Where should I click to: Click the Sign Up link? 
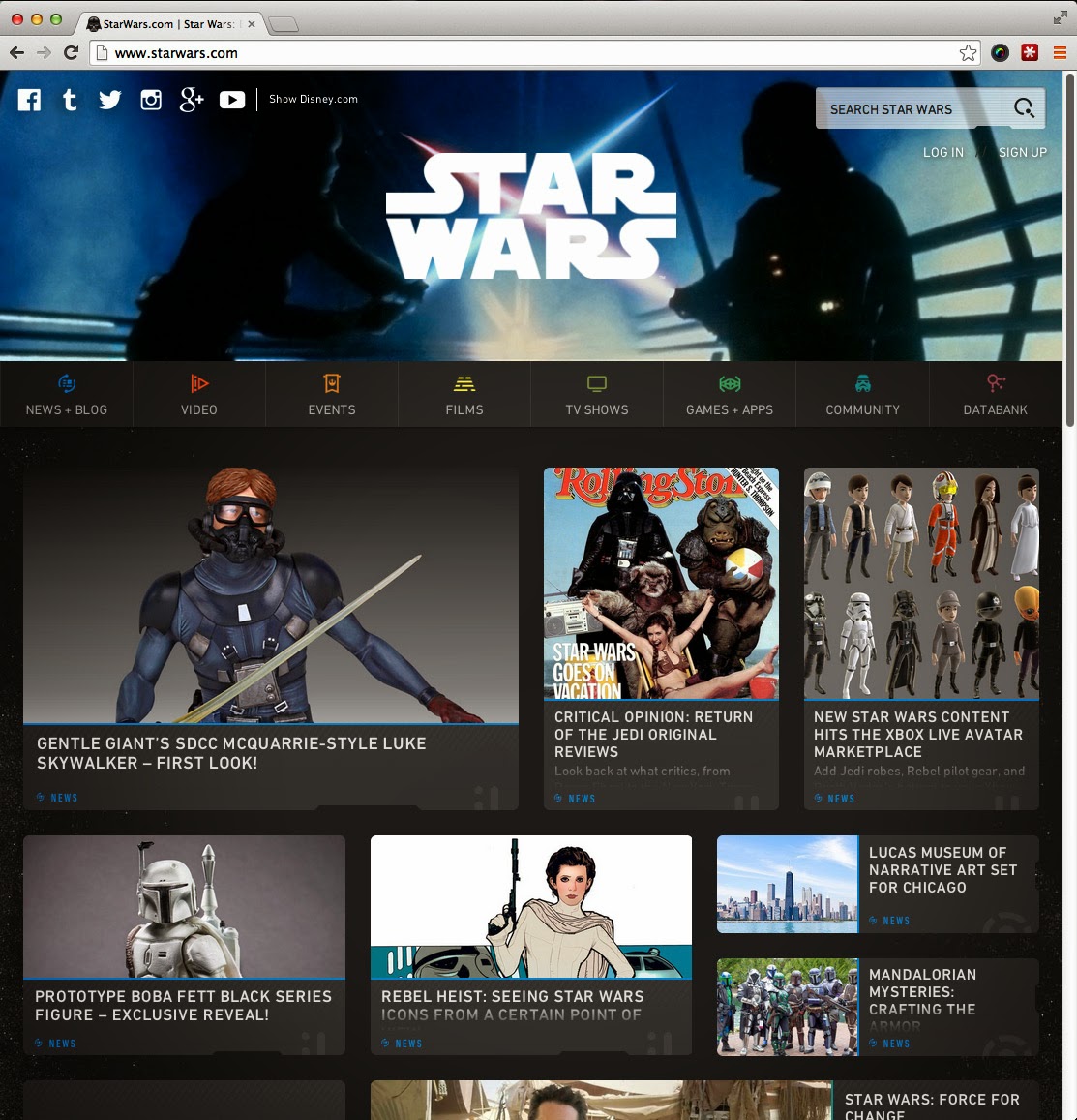[x=1023, y=152]
